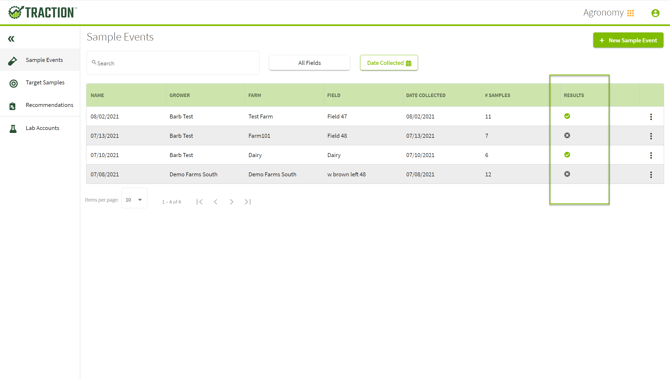This screenshot has width=670, height=379.
Task: Select the 07/13/2021 event name
Action: (105, 135)
